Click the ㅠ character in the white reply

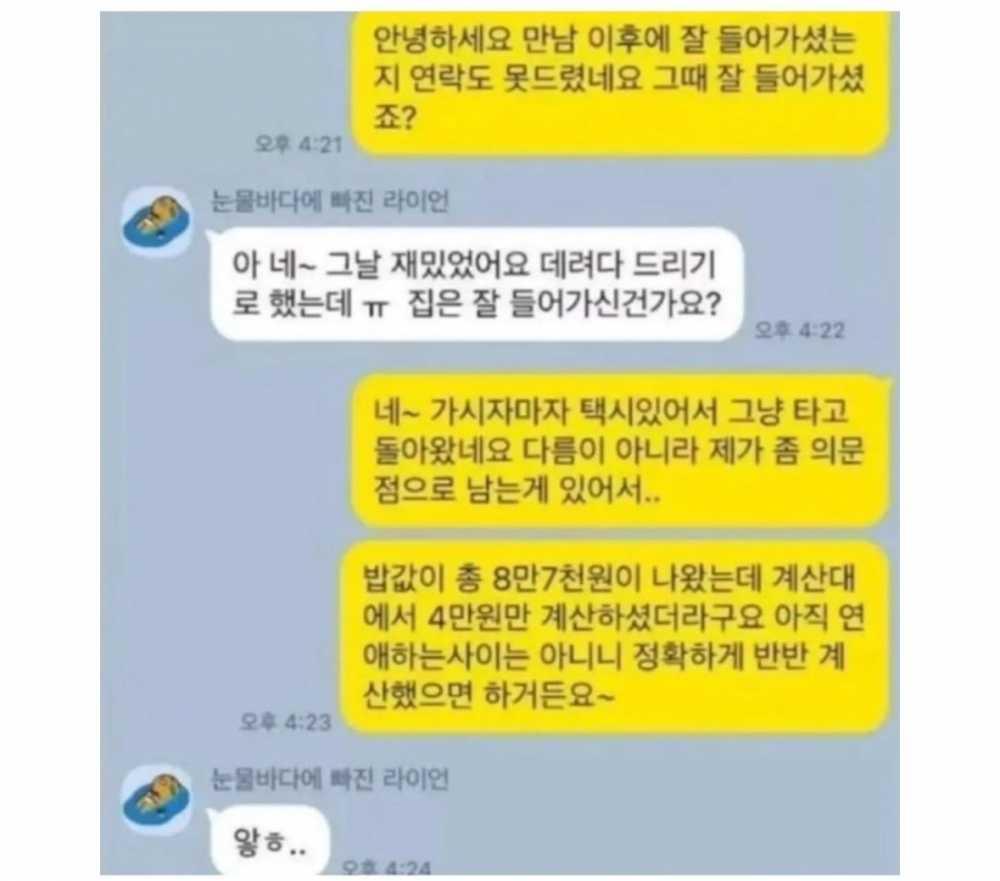click(x=376, y=307)
